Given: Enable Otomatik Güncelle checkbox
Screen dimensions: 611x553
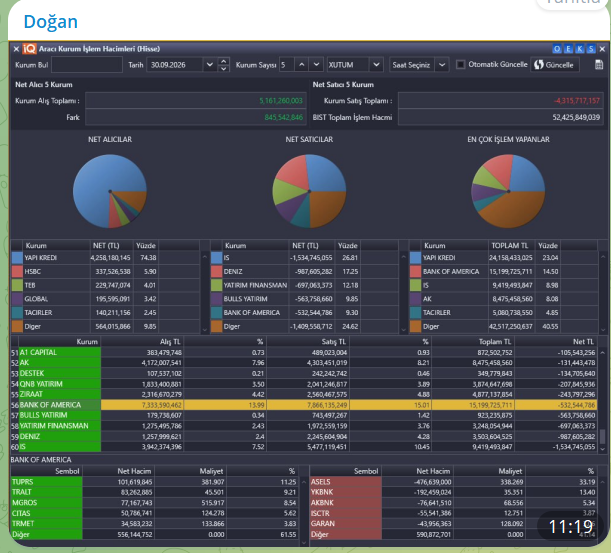Looking at the screenshot, I should point(460,64).
